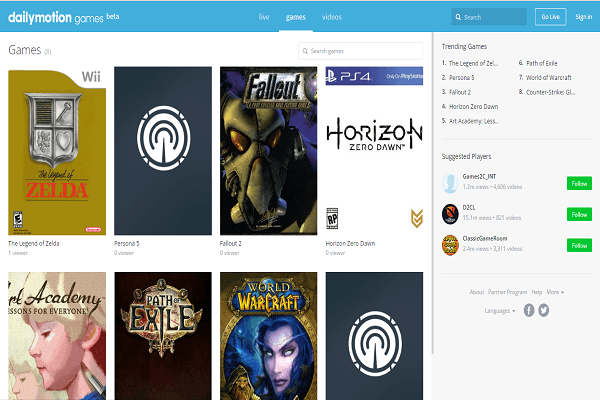Open the About footer link
The width and height of the screenshot is (600, 400).
pyautogui.click(x=477, y=292)
